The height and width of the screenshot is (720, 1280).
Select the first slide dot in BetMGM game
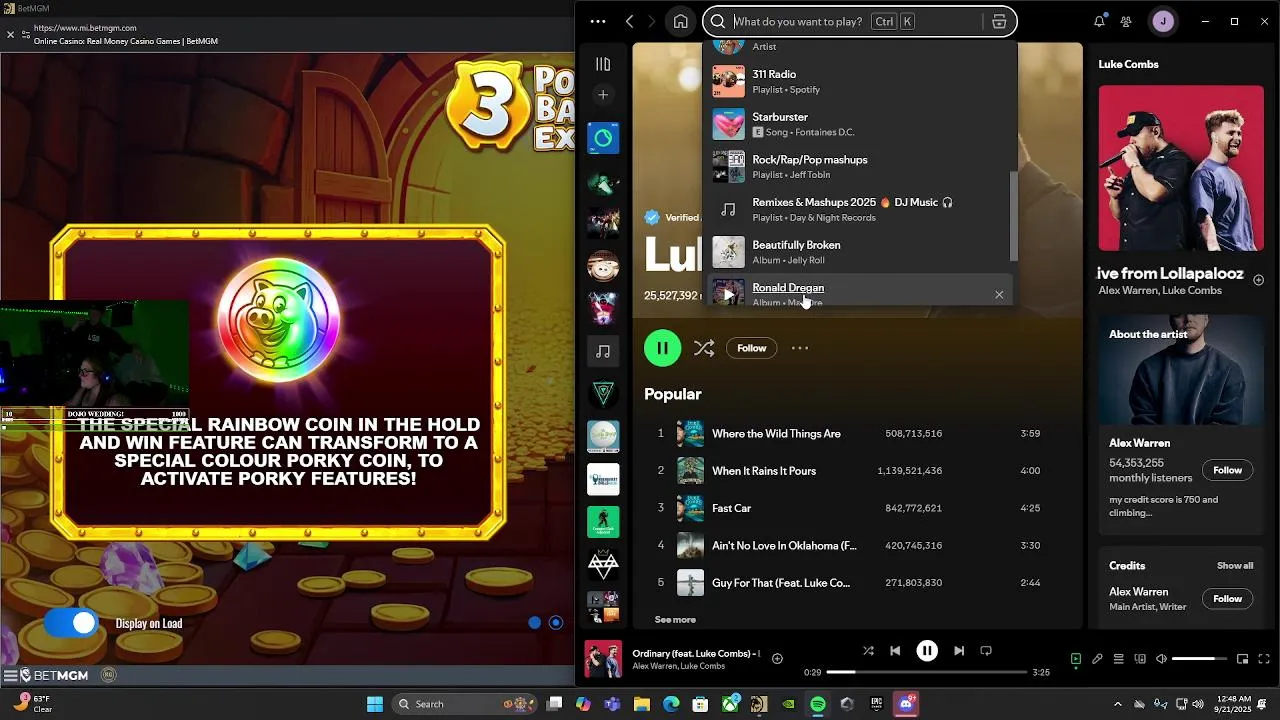click(534, 623)
